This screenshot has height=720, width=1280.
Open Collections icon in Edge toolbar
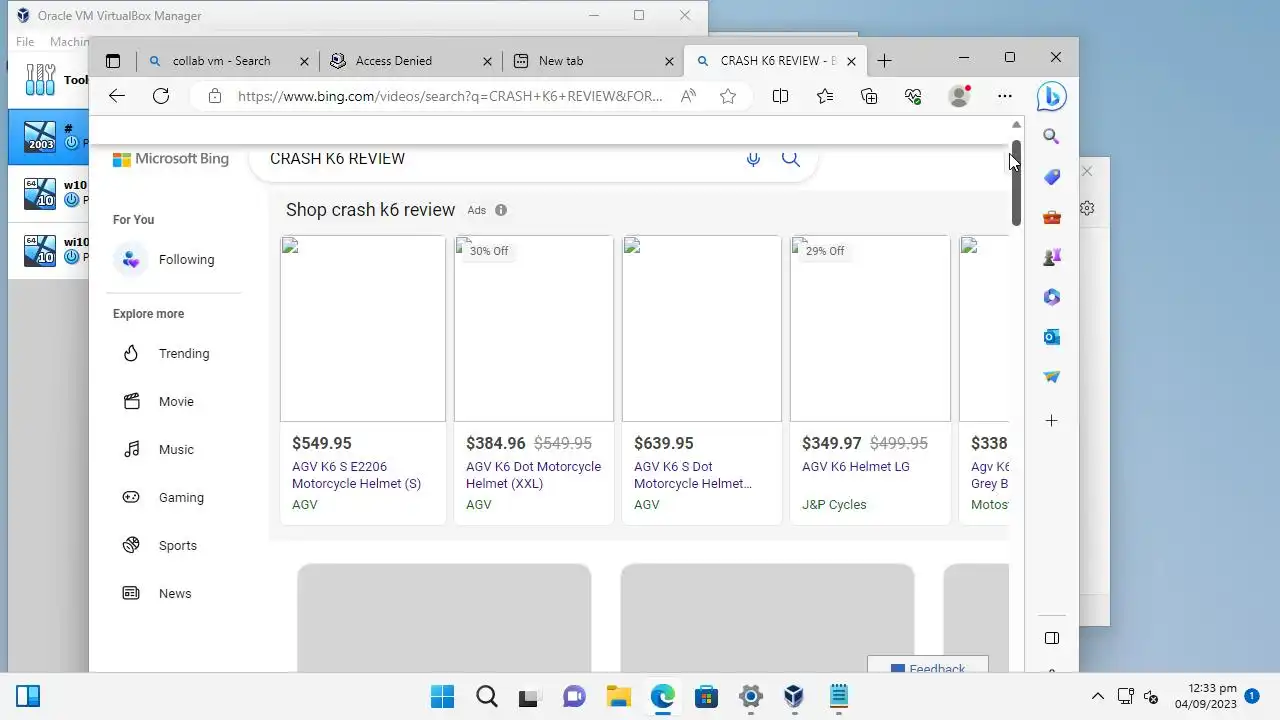click(x=869, y=96)
